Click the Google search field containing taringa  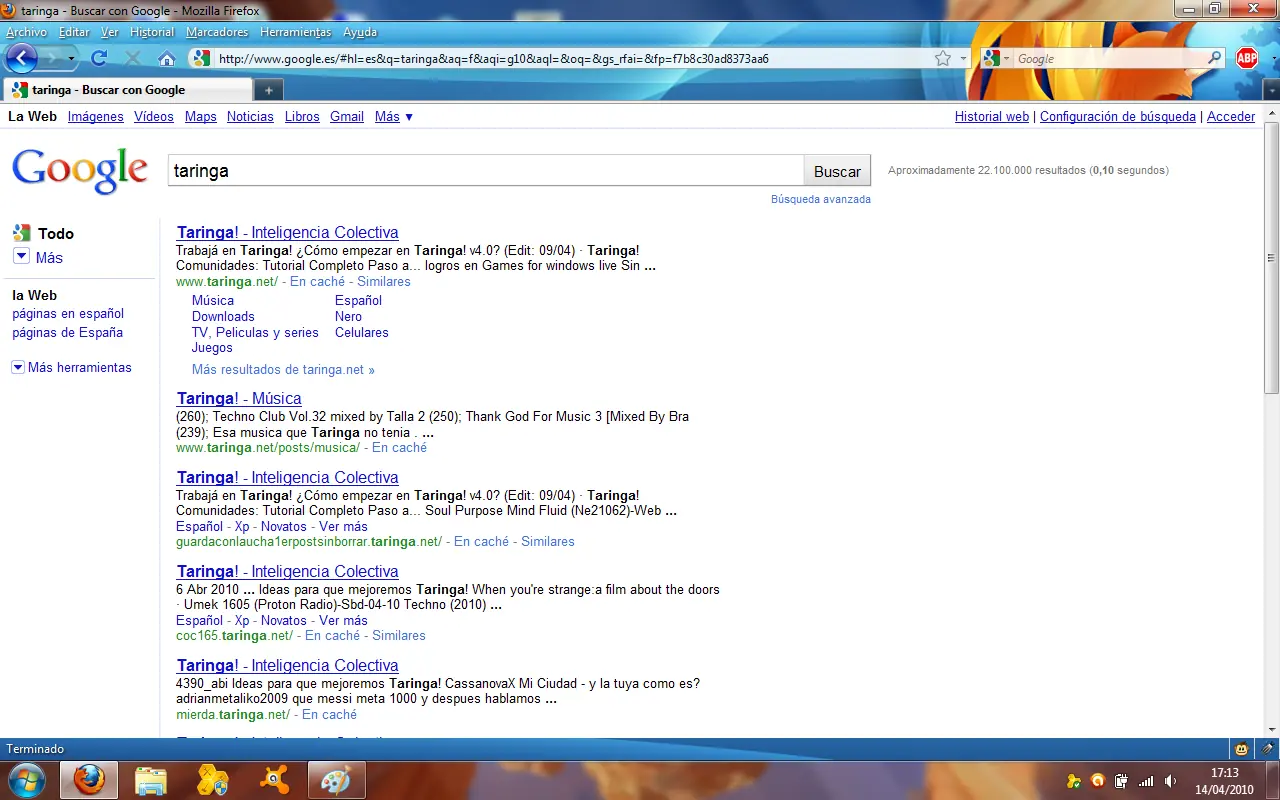485,171
